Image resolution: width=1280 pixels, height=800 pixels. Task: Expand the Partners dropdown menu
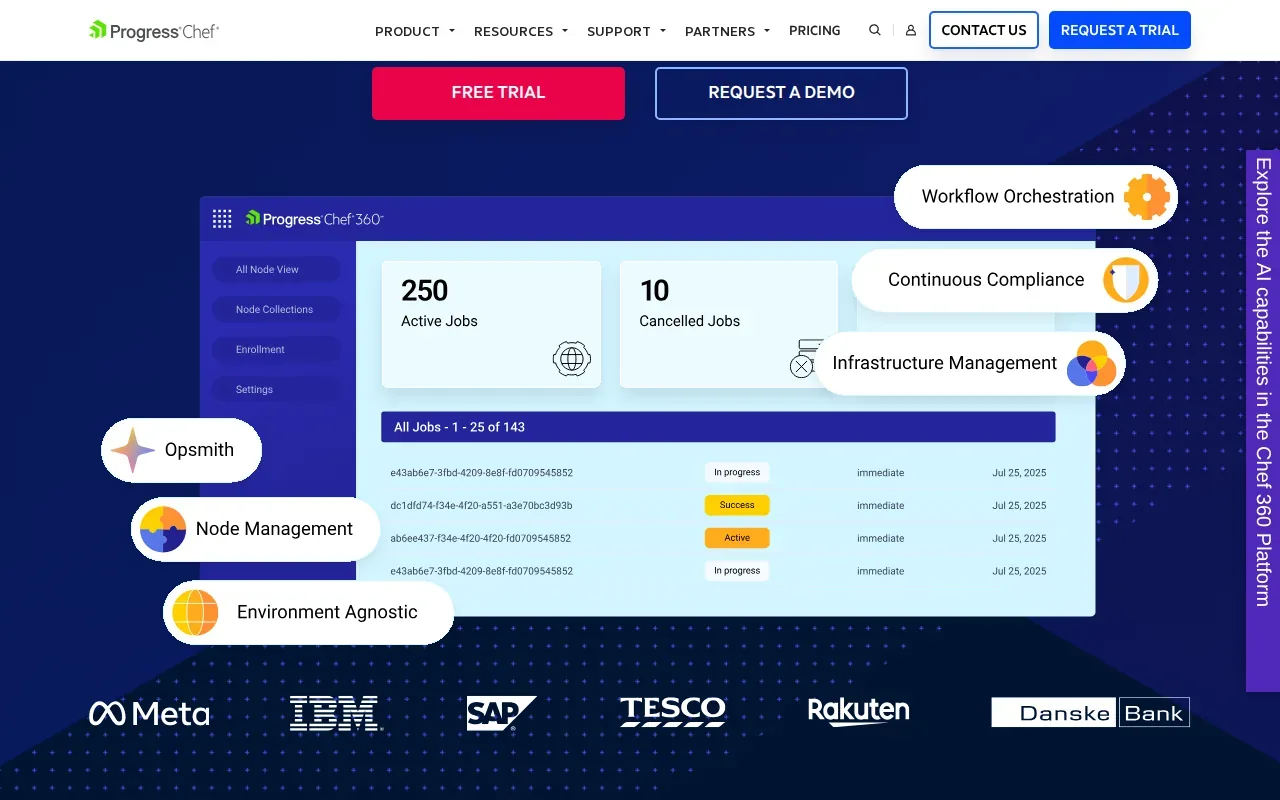[728, 31]
